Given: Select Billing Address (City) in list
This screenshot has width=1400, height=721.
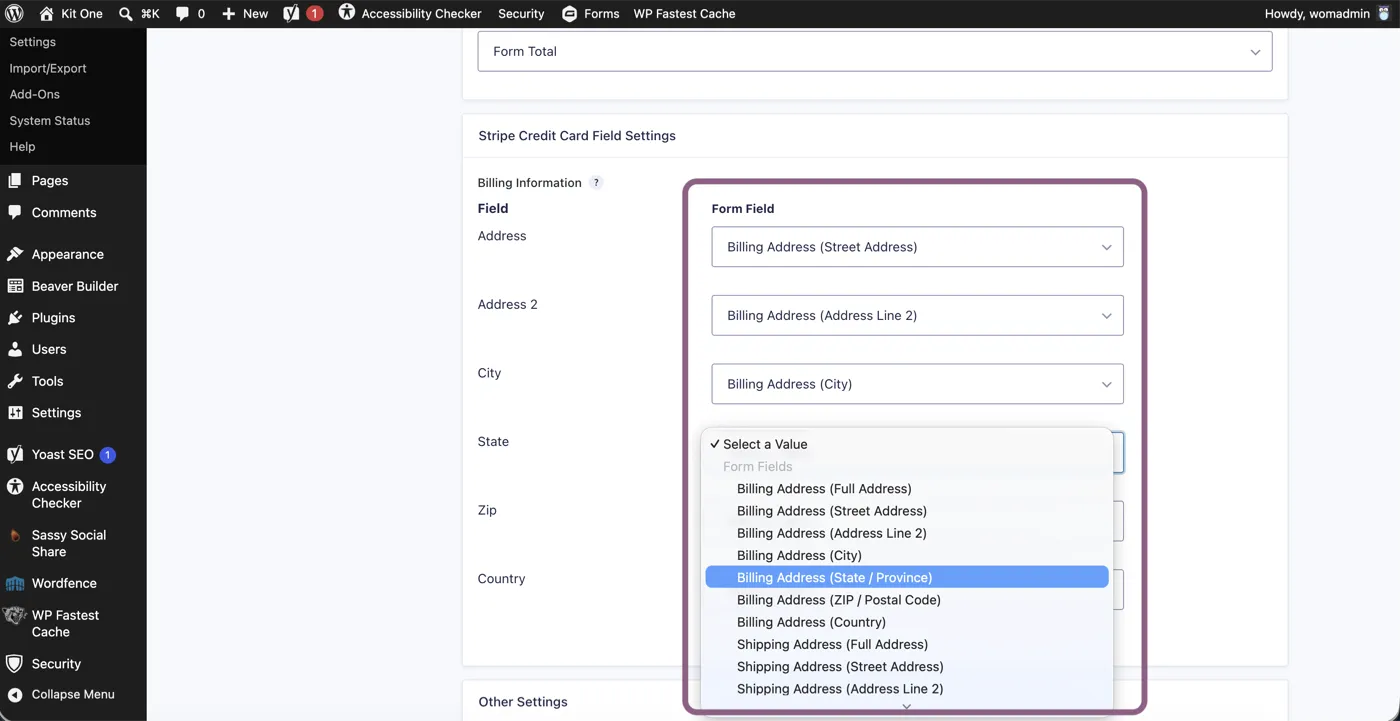Looking at the screenshot, I should click(x=907, y=555).
